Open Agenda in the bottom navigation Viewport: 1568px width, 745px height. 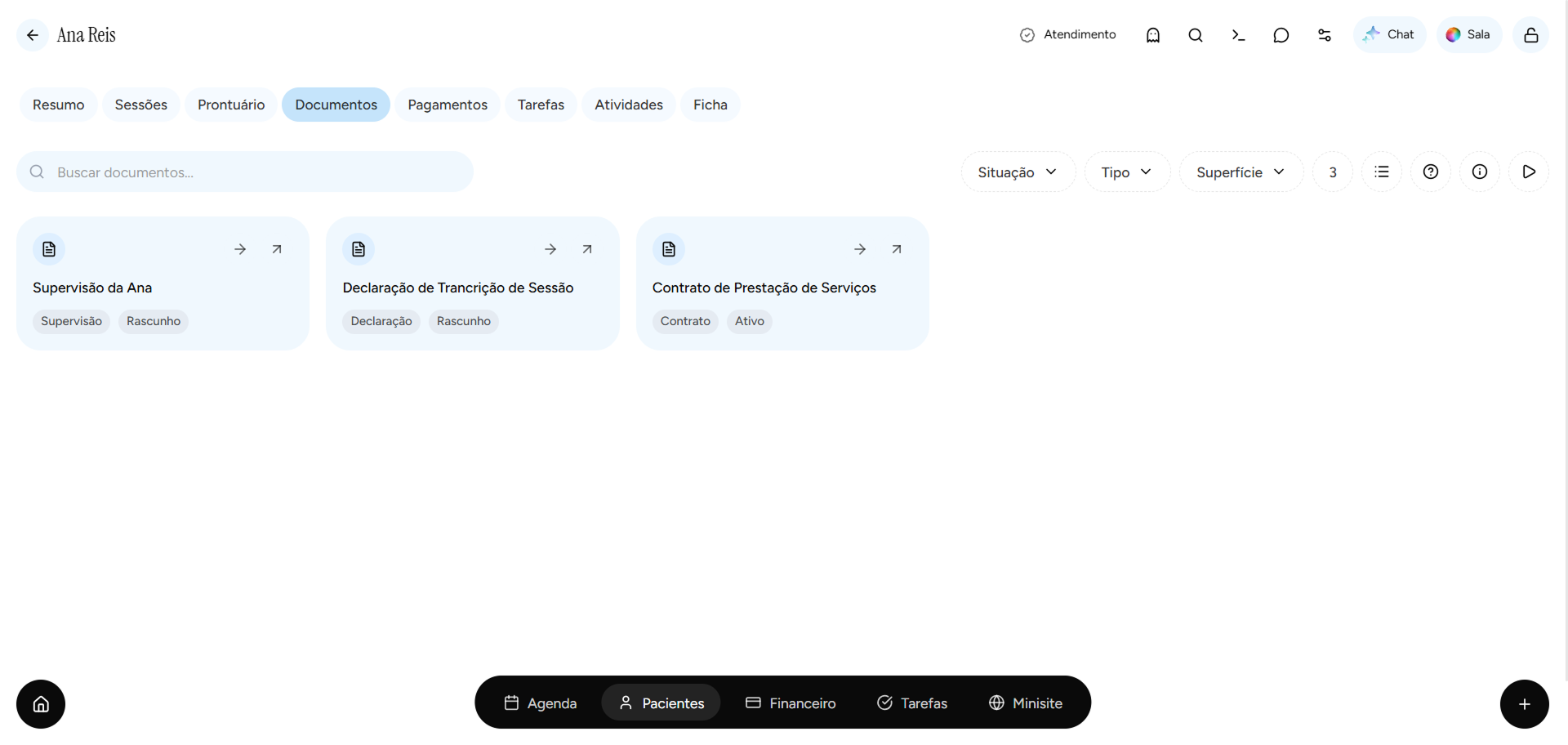click(x=541, y=703)
